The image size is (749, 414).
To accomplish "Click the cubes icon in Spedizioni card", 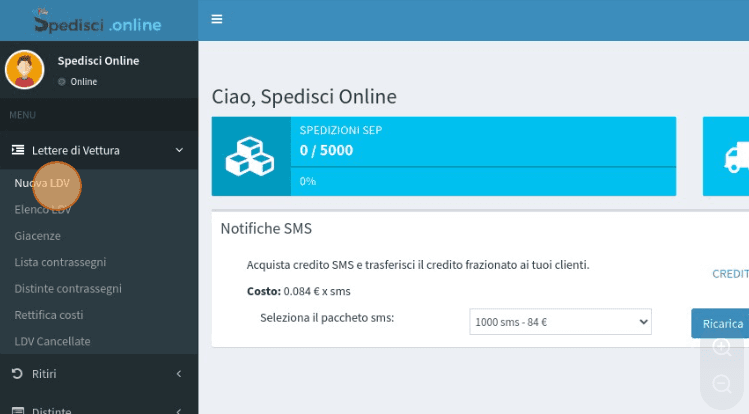I will tap(250, 157).
